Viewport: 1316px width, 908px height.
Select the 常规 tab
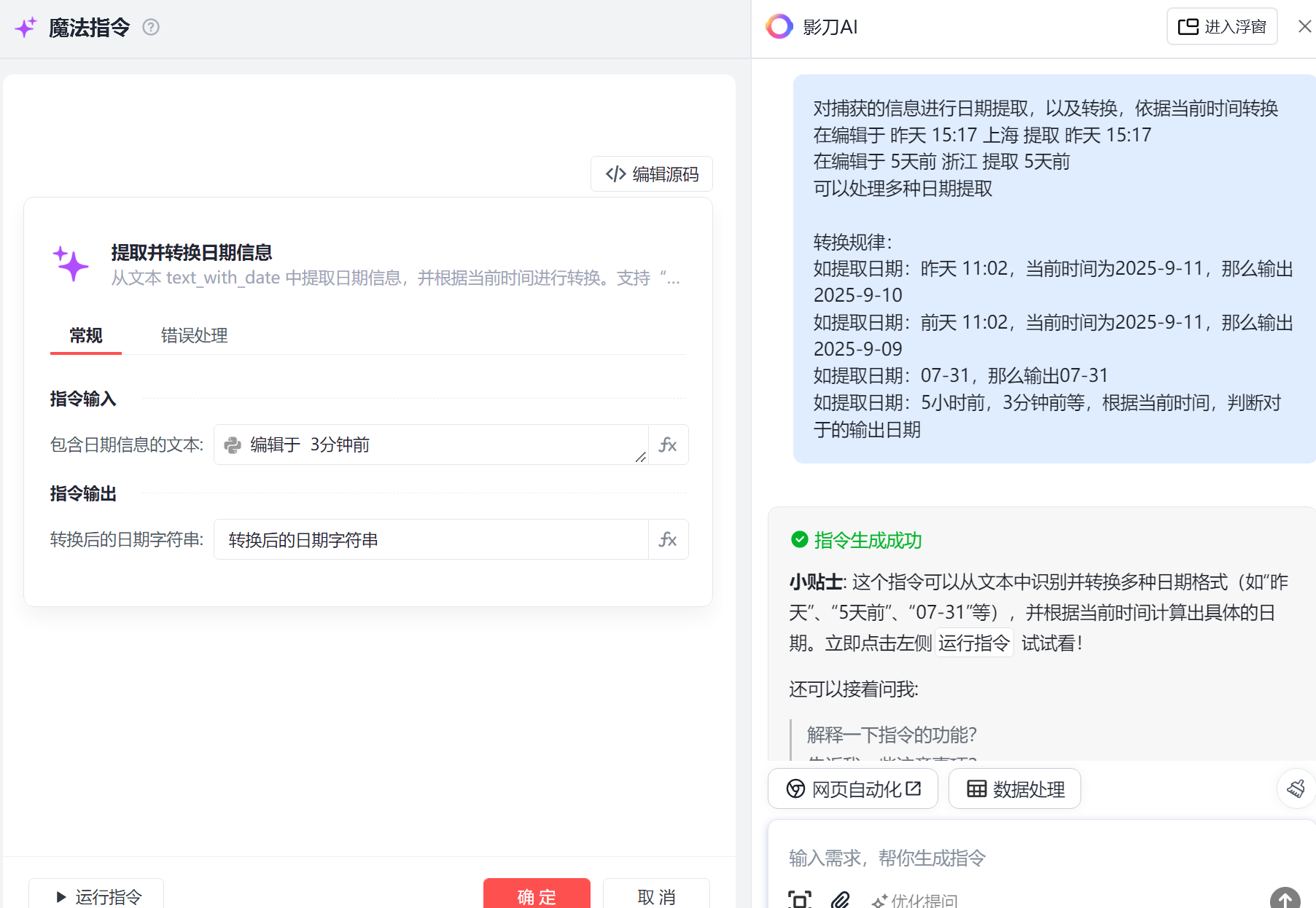86,335
